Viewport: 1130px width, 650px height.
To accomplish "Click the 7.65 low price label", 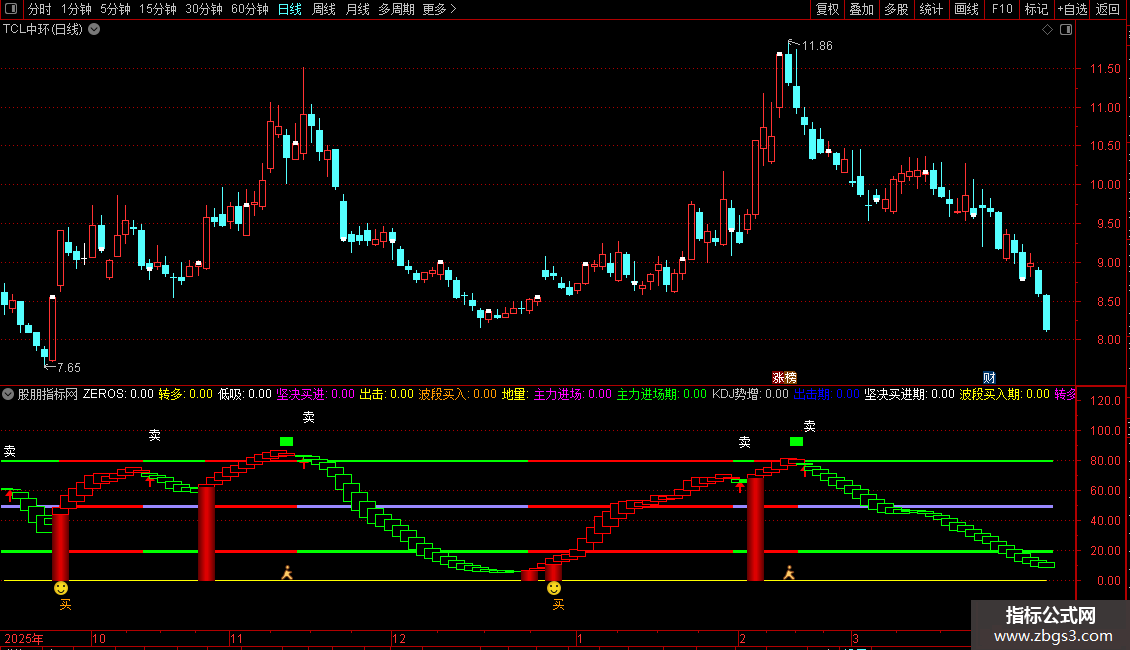I will coord(69,368).
